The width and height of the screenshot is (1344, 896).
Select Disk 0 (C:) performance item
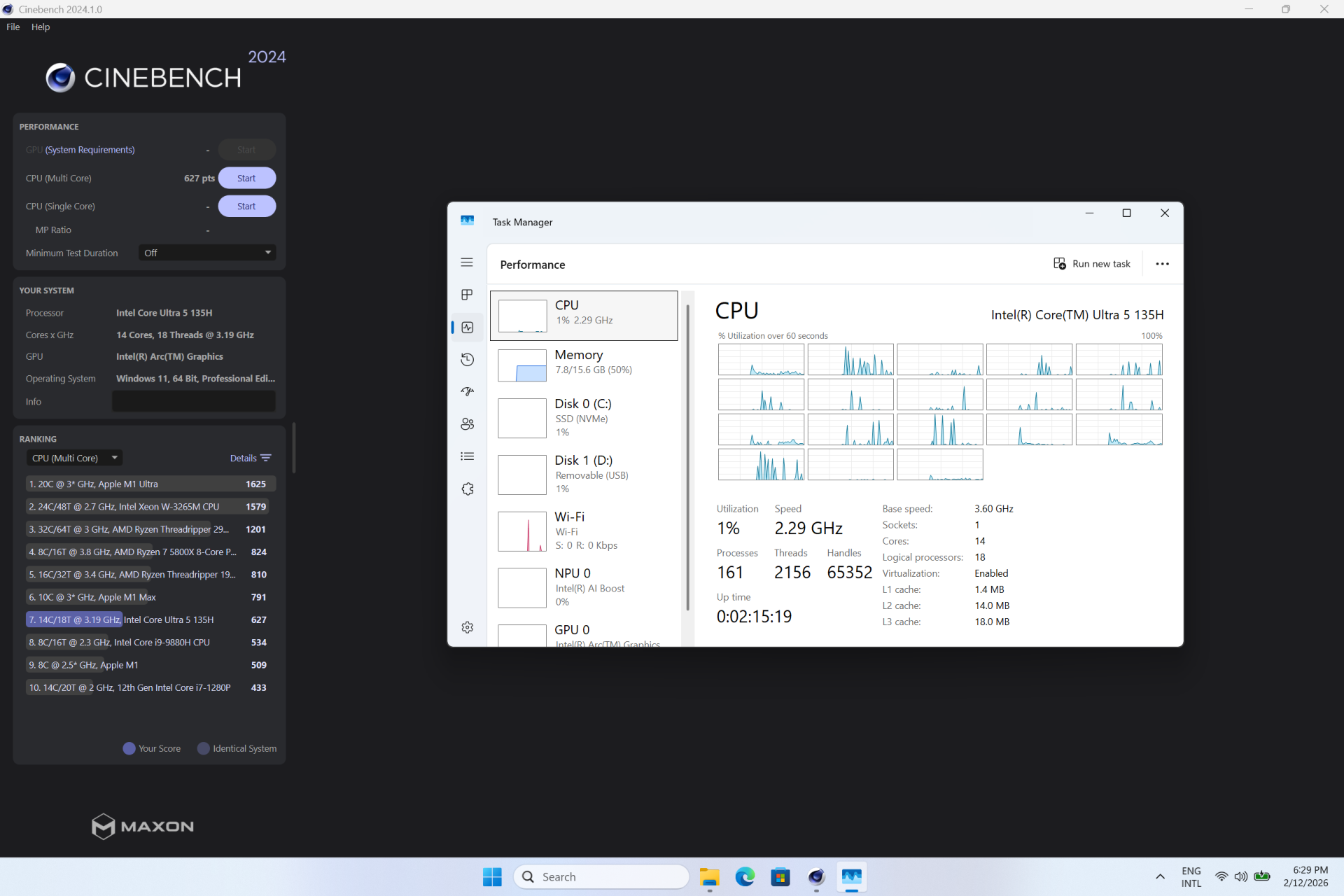pos(584,418)
